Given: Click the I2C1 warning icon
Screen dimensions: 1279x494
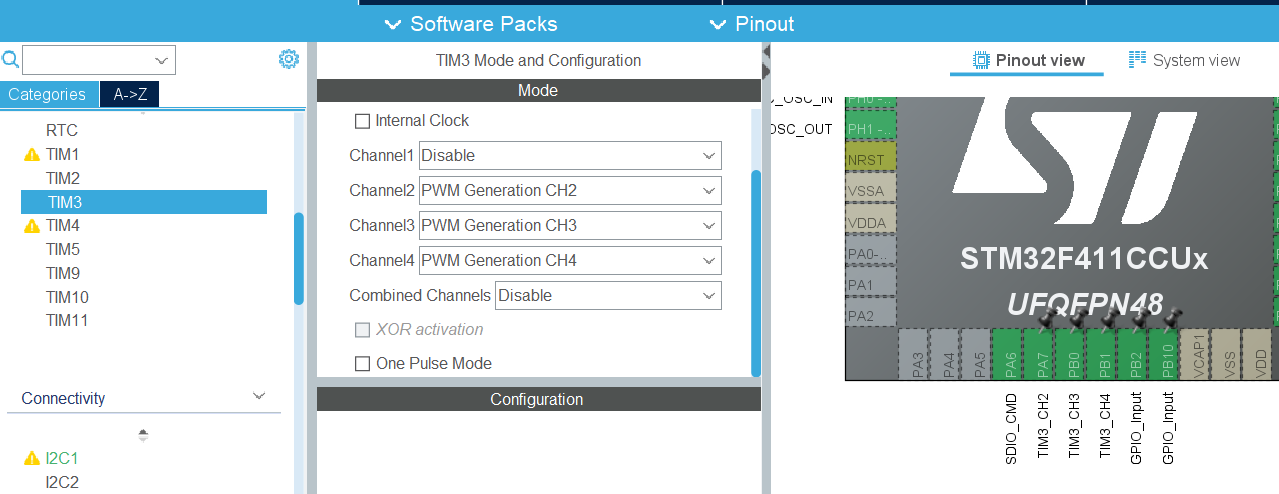Looking at the screenshot, I should 32,459.
